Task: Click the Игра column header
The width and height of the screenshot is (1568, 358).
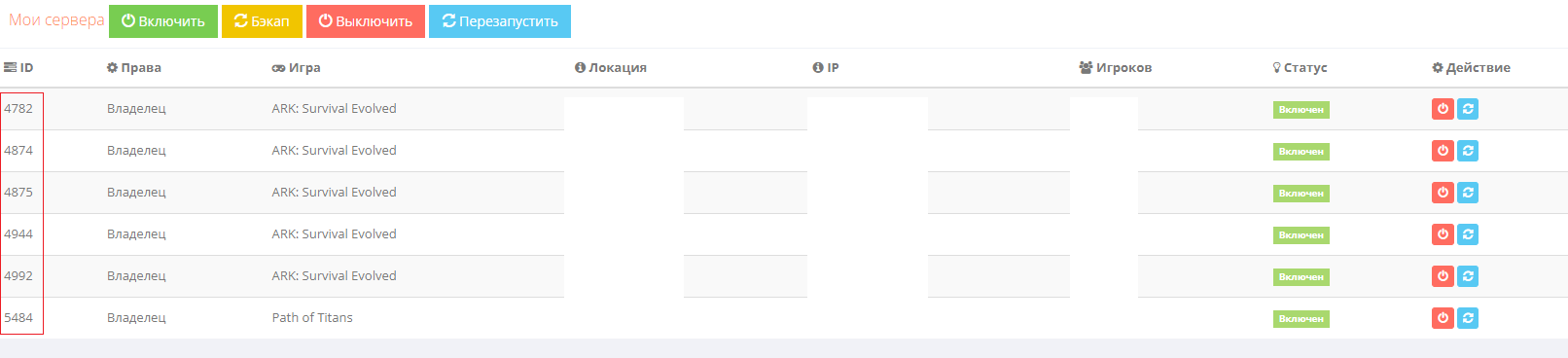Action: [x=297, y=68]
